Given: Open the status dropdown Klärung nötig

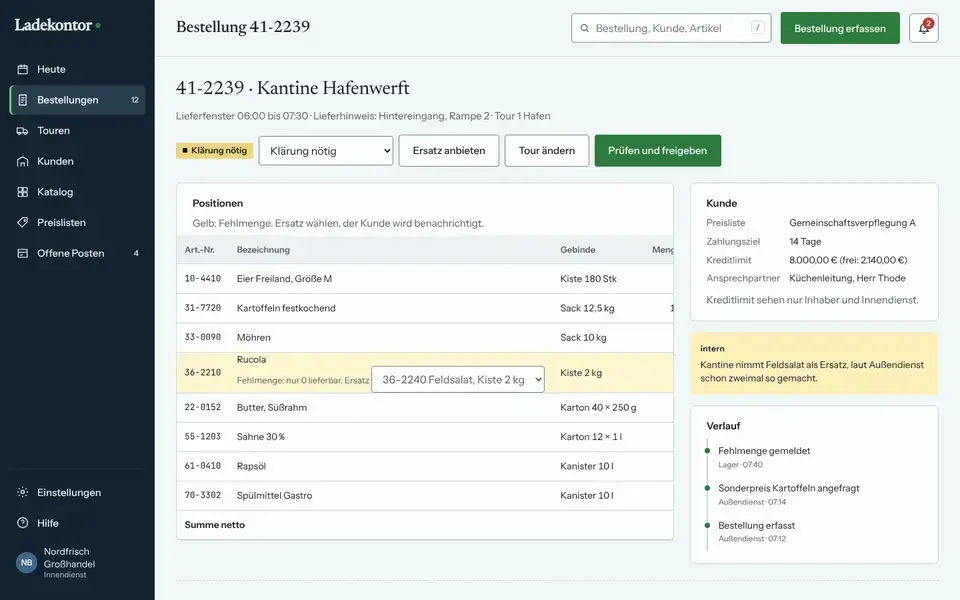Looking at the screenshot, I should [x=326, y=151].
